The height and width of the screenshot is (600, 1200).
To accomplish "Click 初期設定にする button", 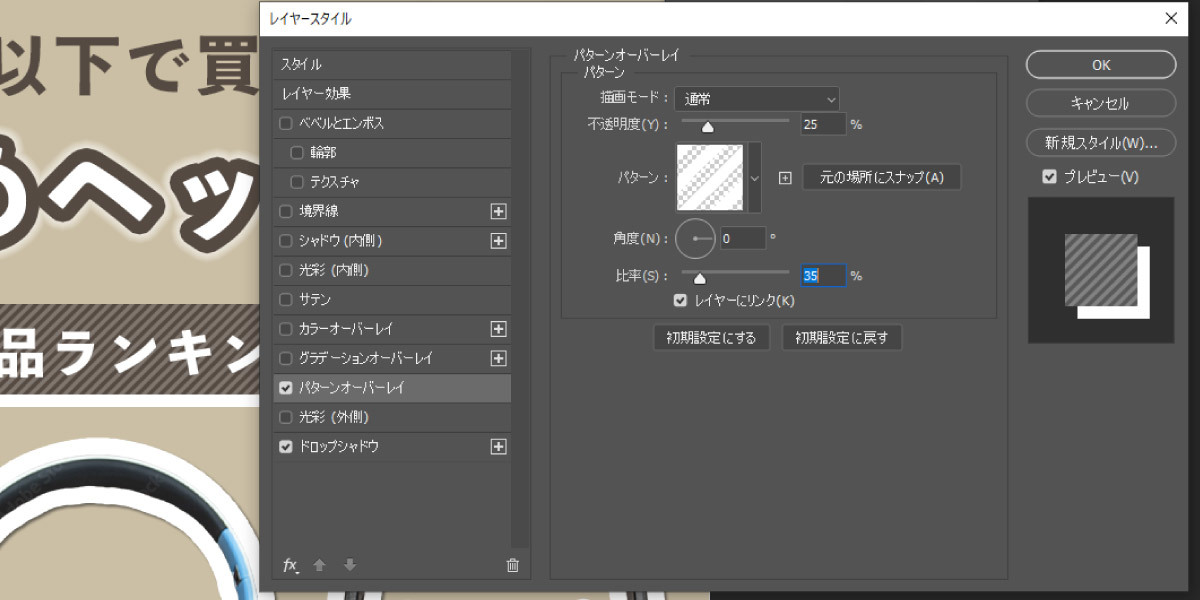I will click(711, 338).
